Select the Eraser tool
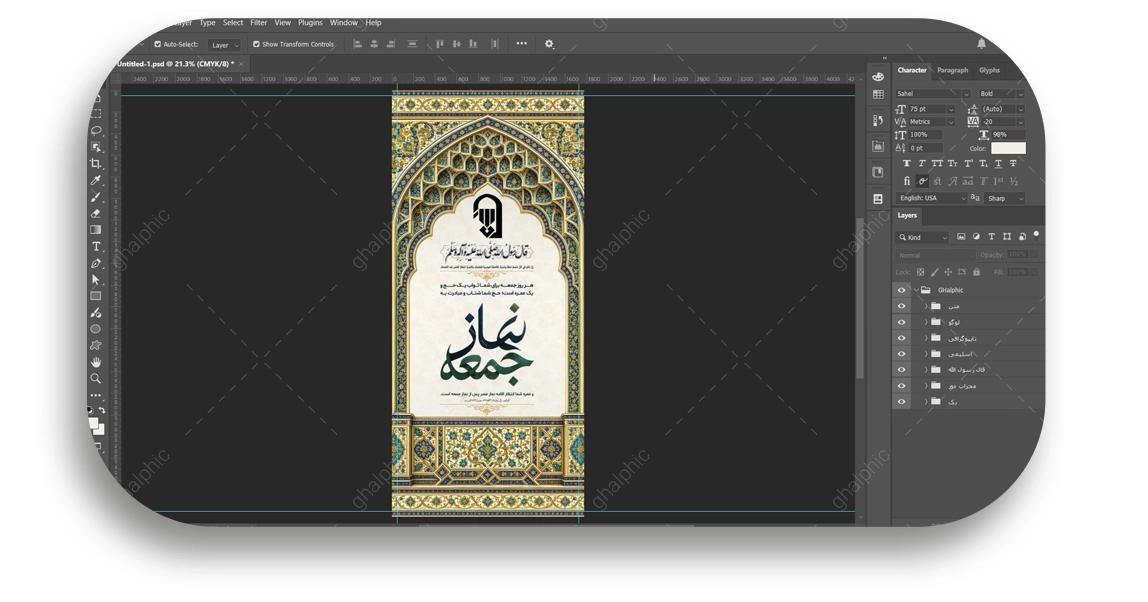 96,214
